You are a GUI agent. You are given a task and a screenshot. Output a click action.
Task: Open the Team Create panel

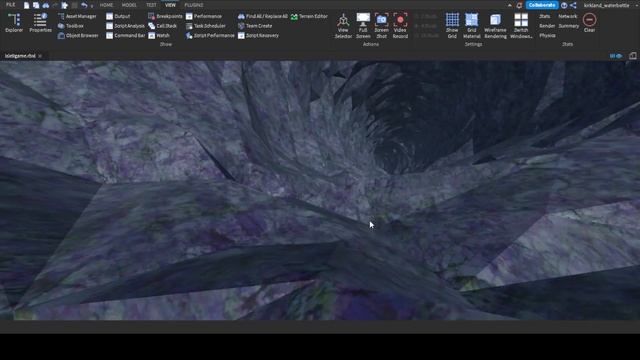click(x=255, y=26)
